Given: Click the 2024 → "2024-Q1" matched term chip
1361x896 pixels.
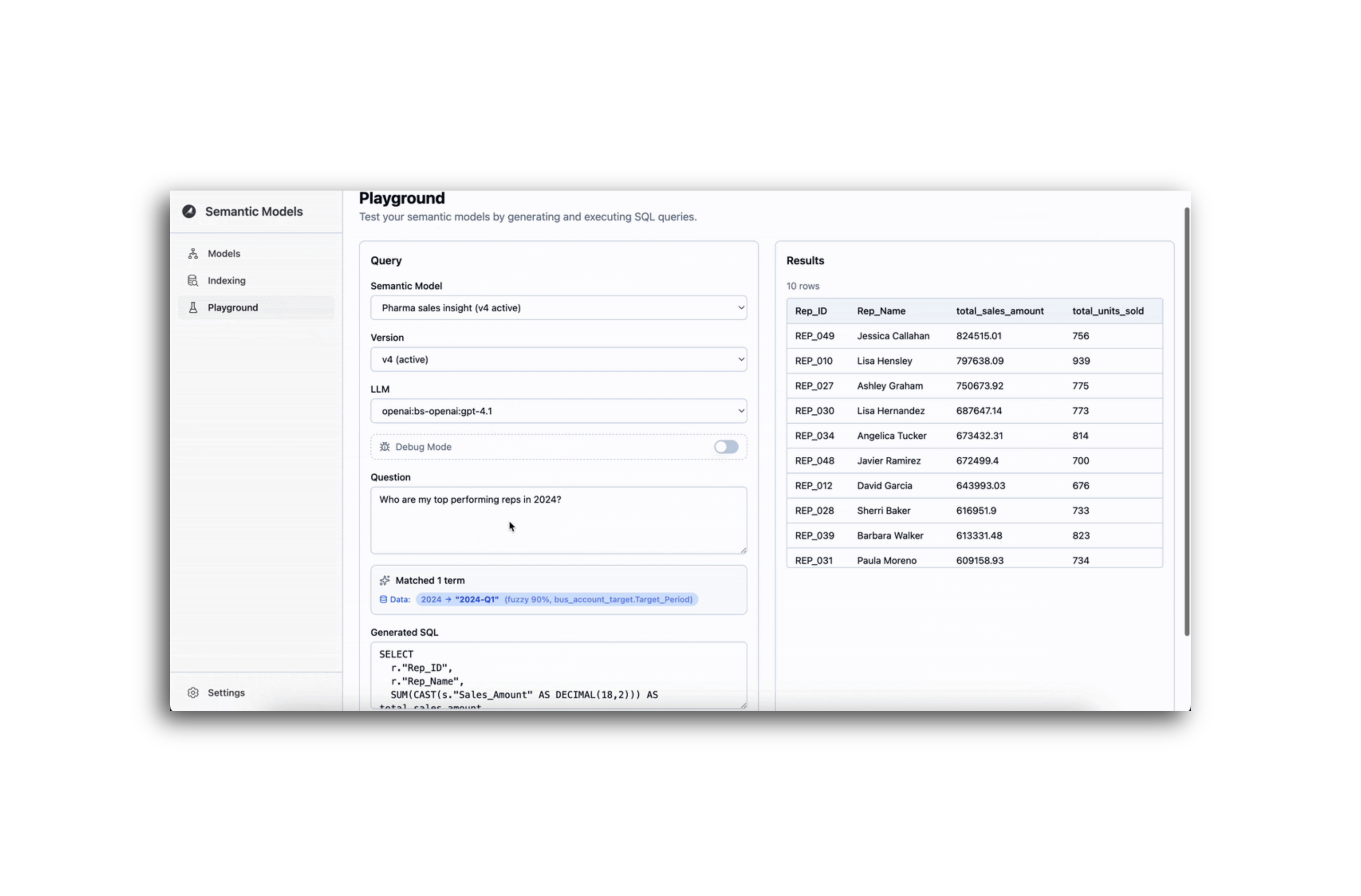Looking at the screenshot, I should 556,599.
